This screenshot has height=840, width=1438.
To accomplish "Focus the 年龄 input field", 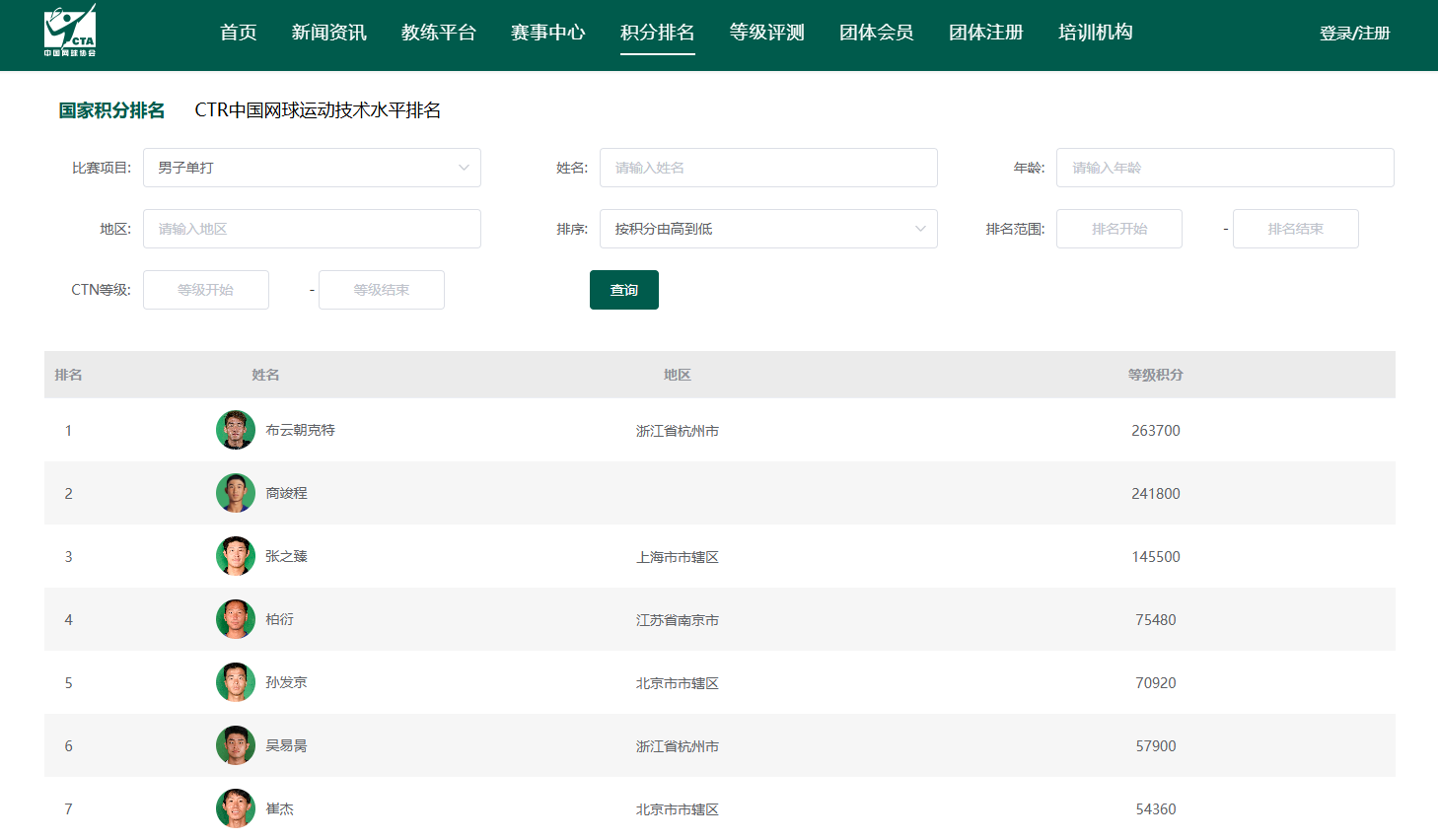I will pyautogui.click(x=1225, y=168).
